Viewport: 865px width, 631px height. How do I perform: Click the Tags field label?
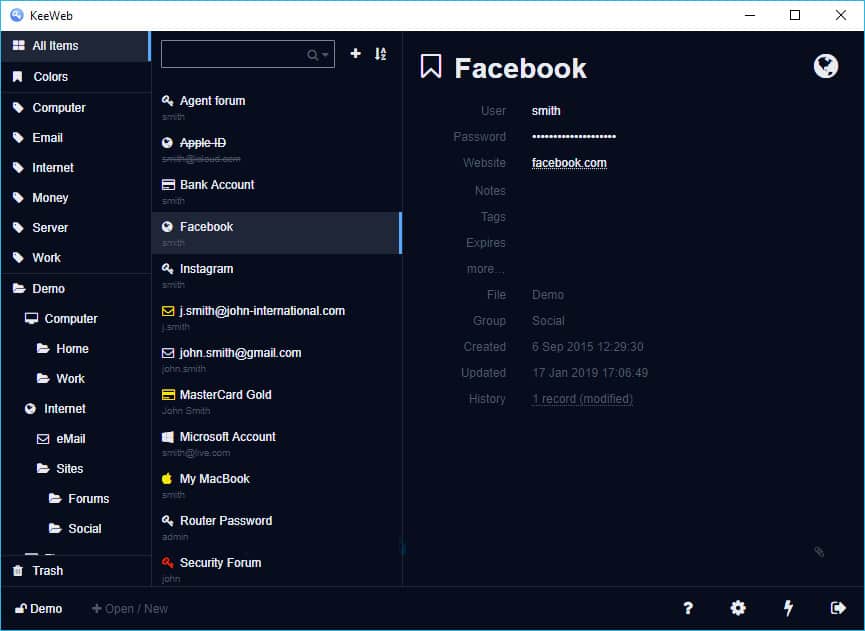coord(493,216)
